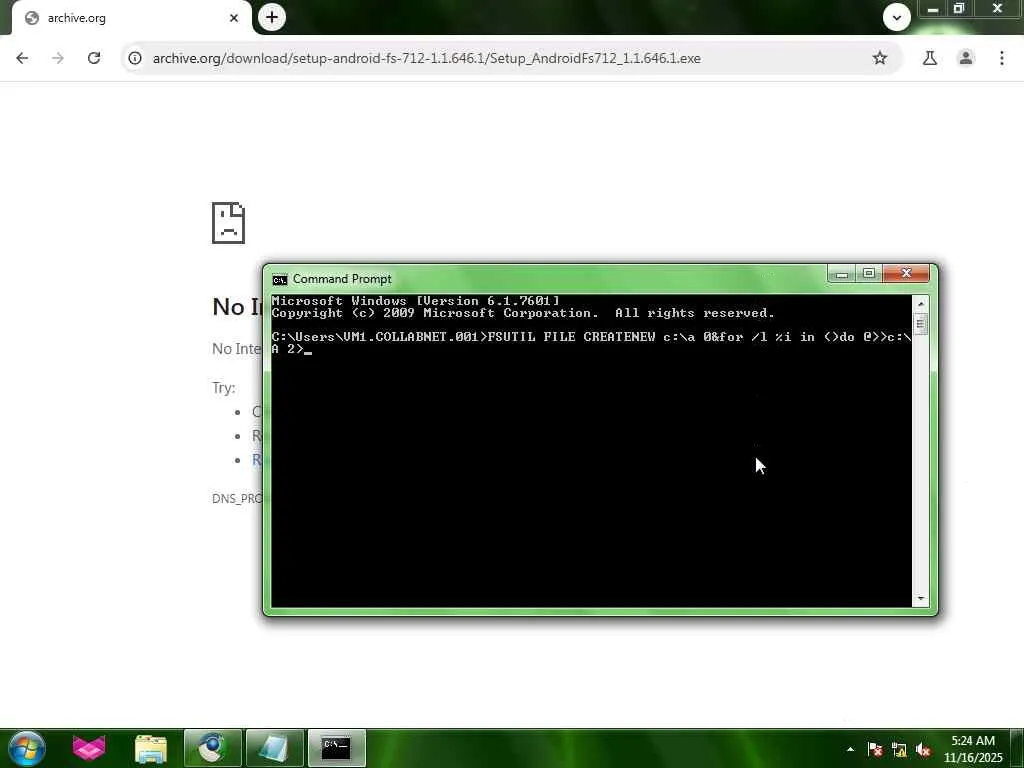
Task: Click the Copyright 2009 Microsoft Corporation line
Action: click(523, 313)
